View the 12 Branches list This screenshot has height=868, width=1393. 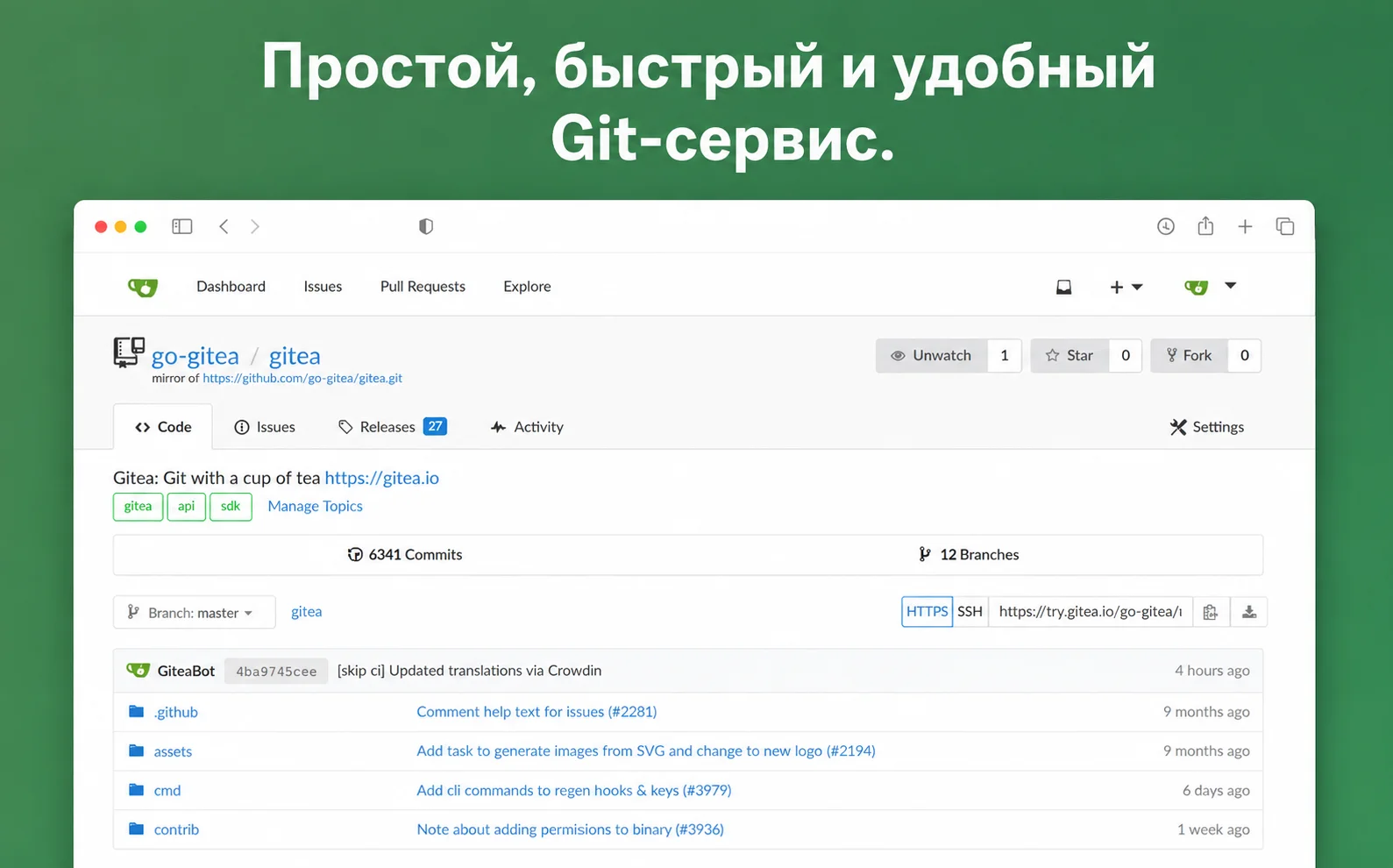969,554
